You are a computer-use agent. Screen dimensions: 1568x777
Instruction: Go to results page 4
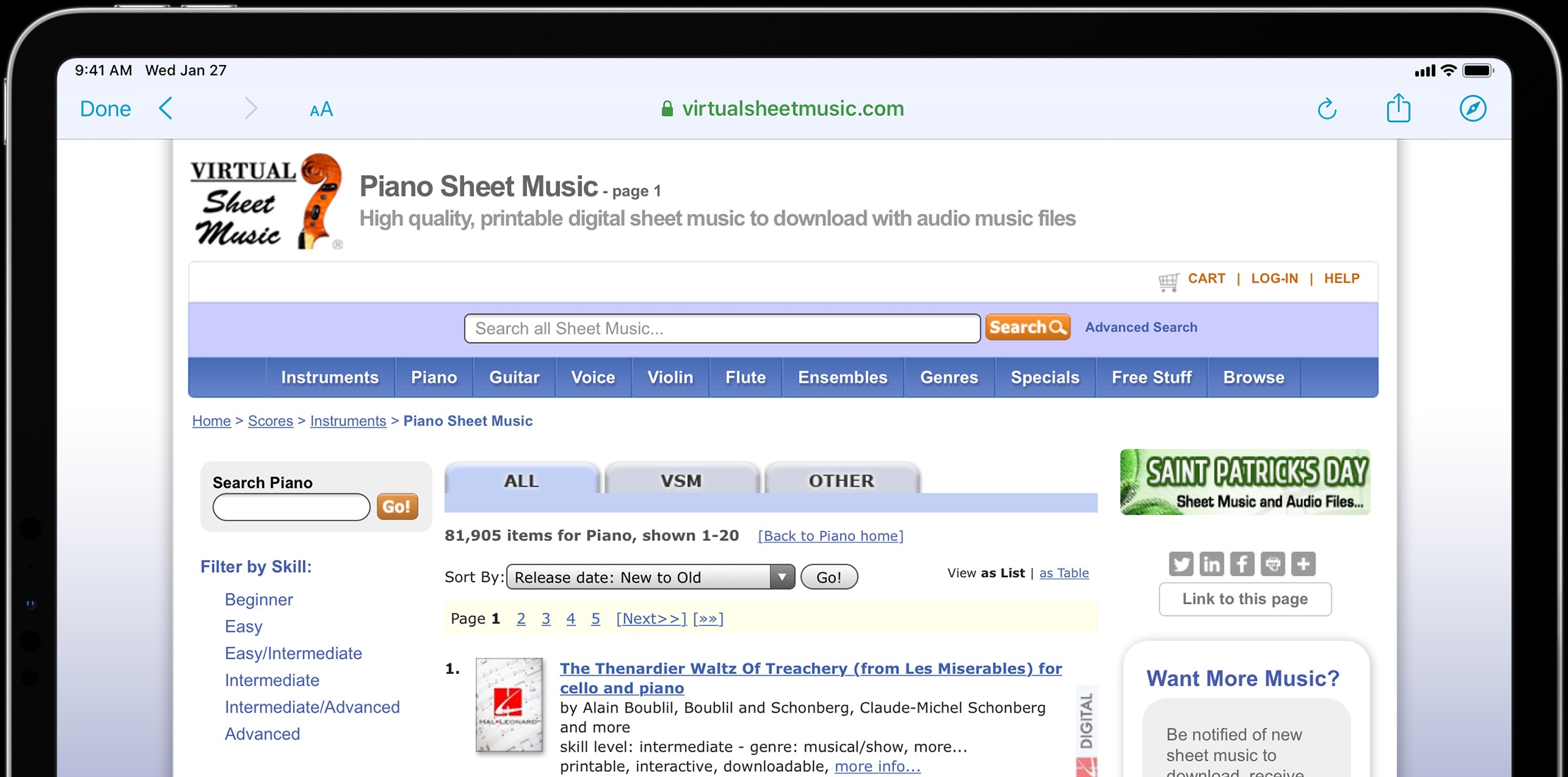(x=571, y=619)
